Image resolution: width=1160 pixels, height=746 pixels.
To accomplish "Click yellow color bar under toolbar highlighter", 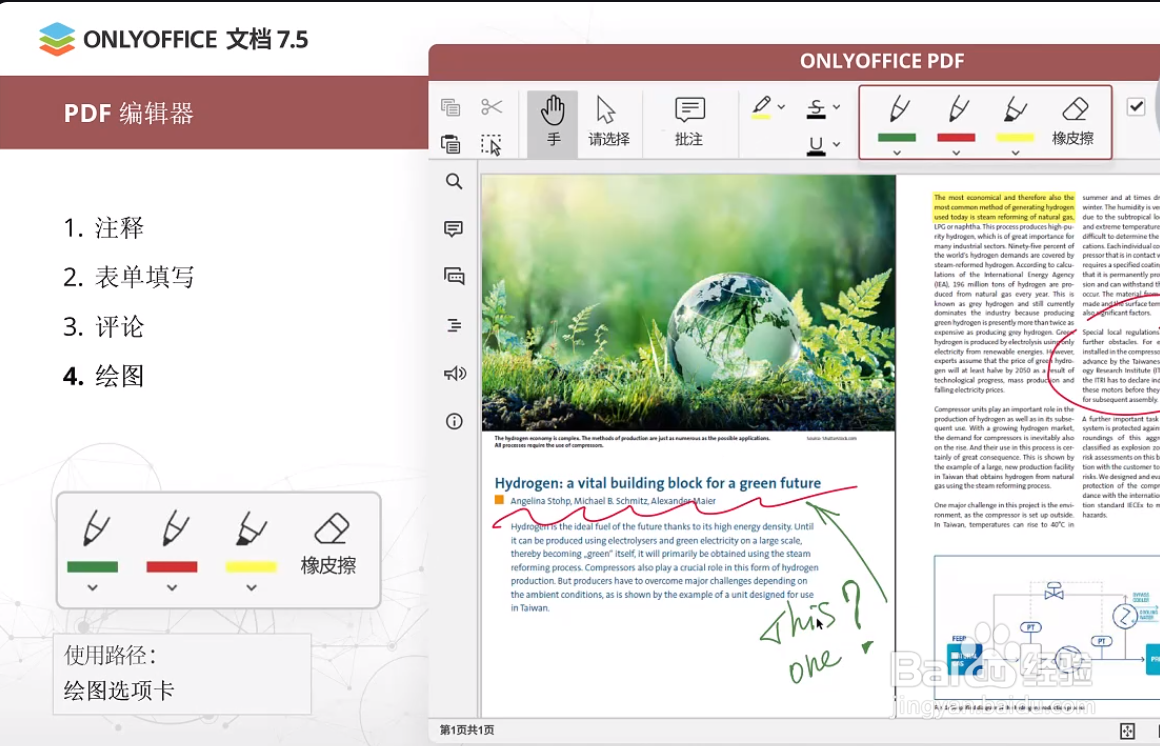I will tap(1015, 137).
